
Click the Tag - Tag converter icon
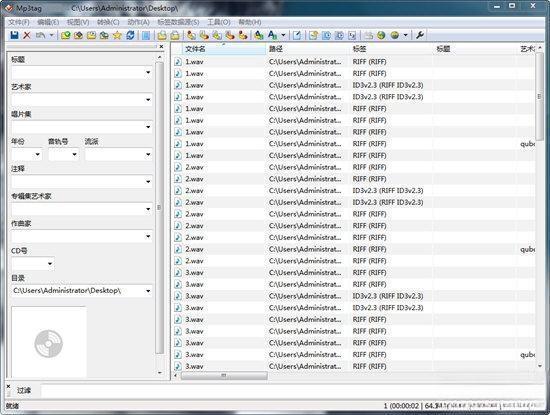(x=243, y=35)
